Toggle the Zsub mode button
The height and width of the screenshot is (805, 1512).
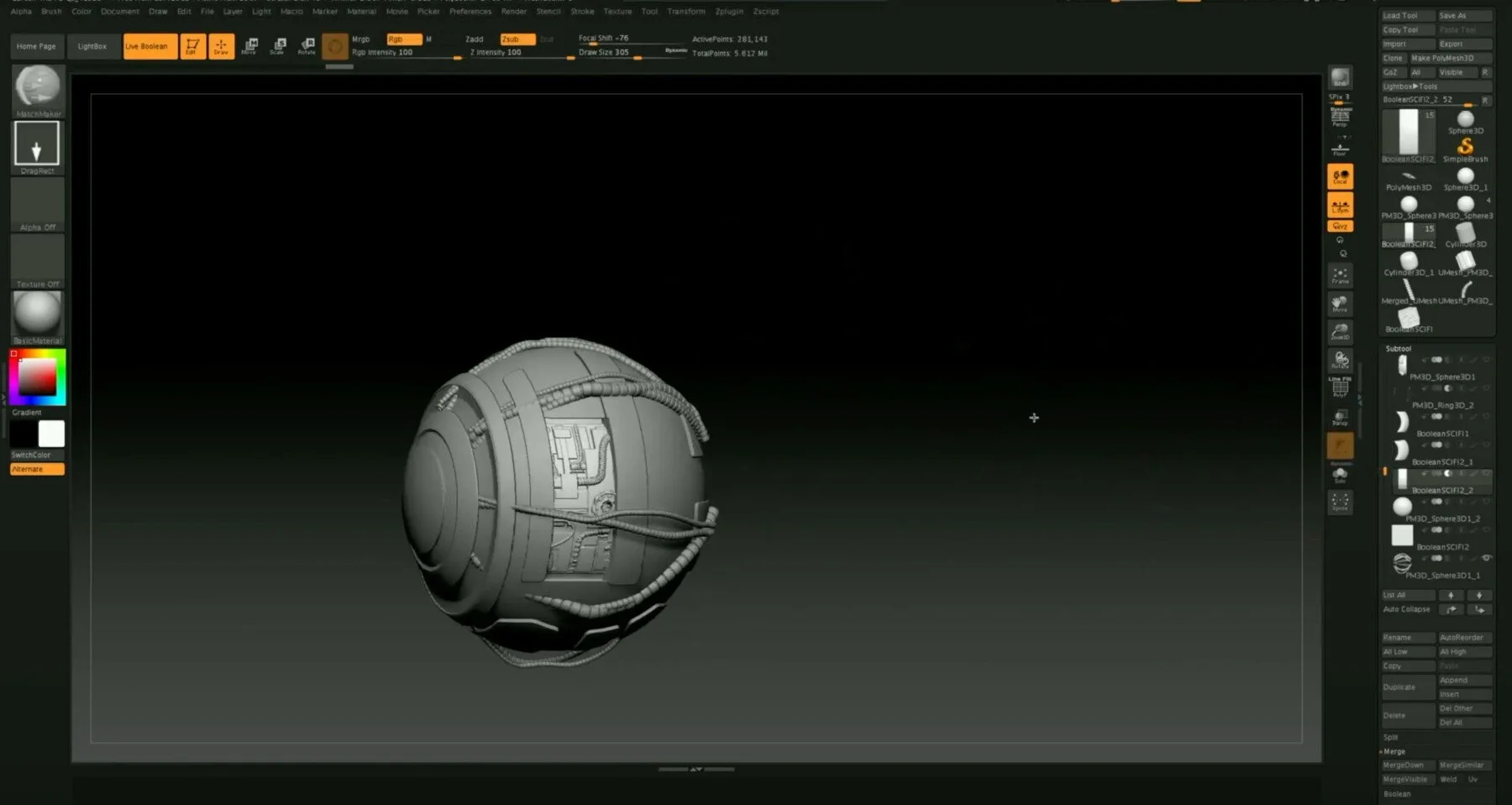pyautogui.click(x=517, y=39)
